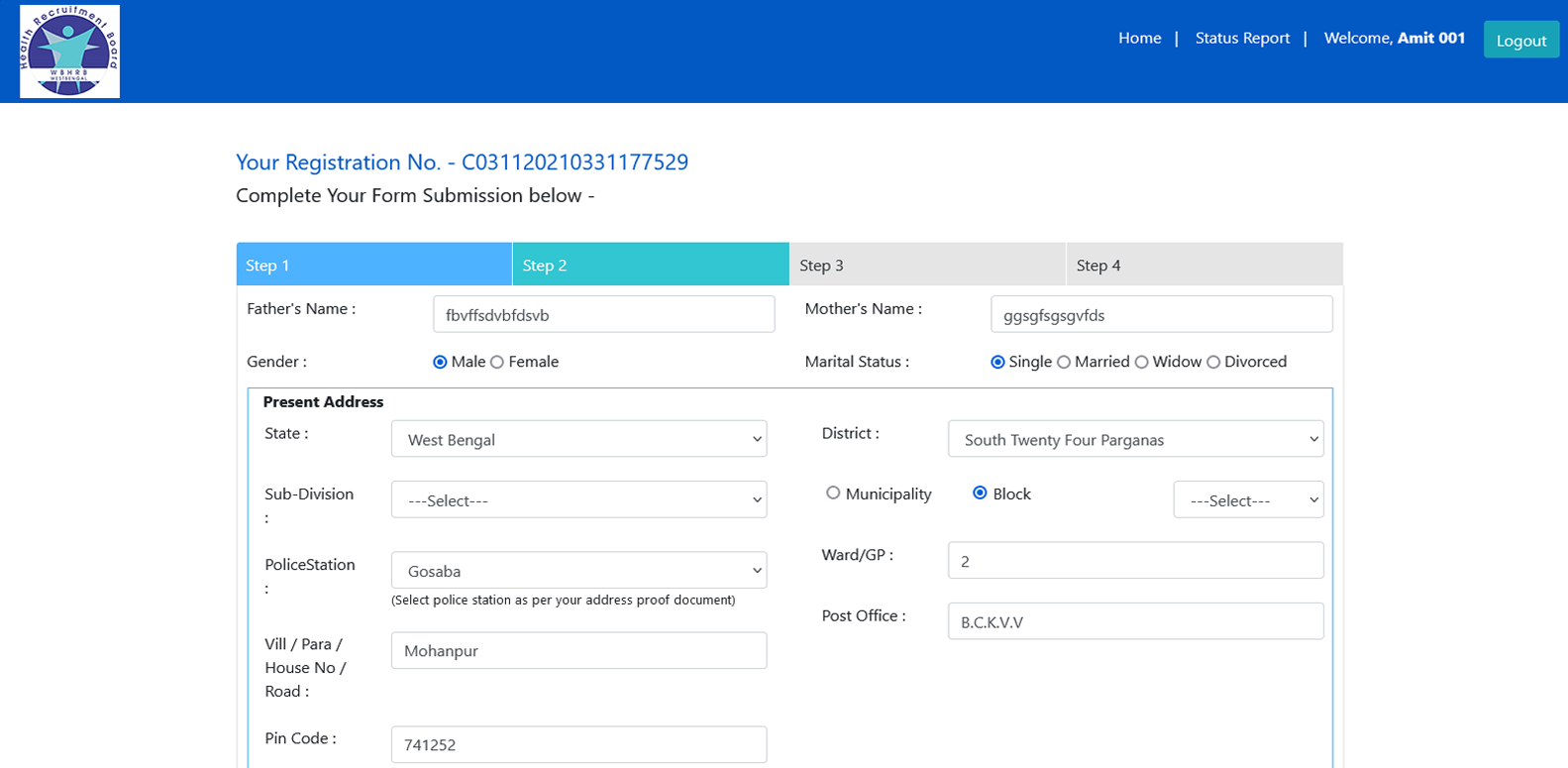The height and width of the screenshot is (768, 1568).
Task: Click the Logout button
Action: 1520,40
